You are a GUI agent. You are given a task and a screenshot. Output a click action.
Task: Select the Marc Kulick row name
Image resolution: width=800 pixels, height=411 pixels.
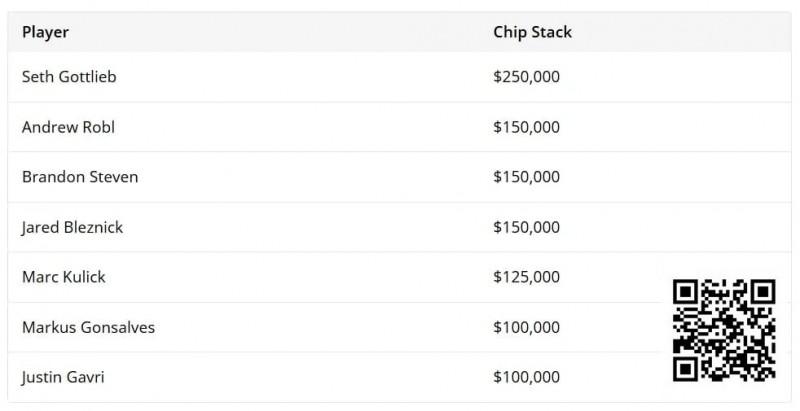(63, 277)
